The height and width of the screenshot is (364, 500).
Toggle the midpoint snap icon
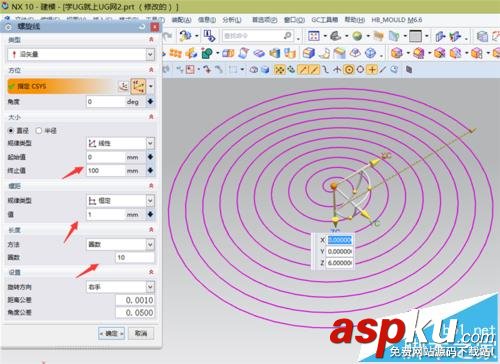point(314,69)
